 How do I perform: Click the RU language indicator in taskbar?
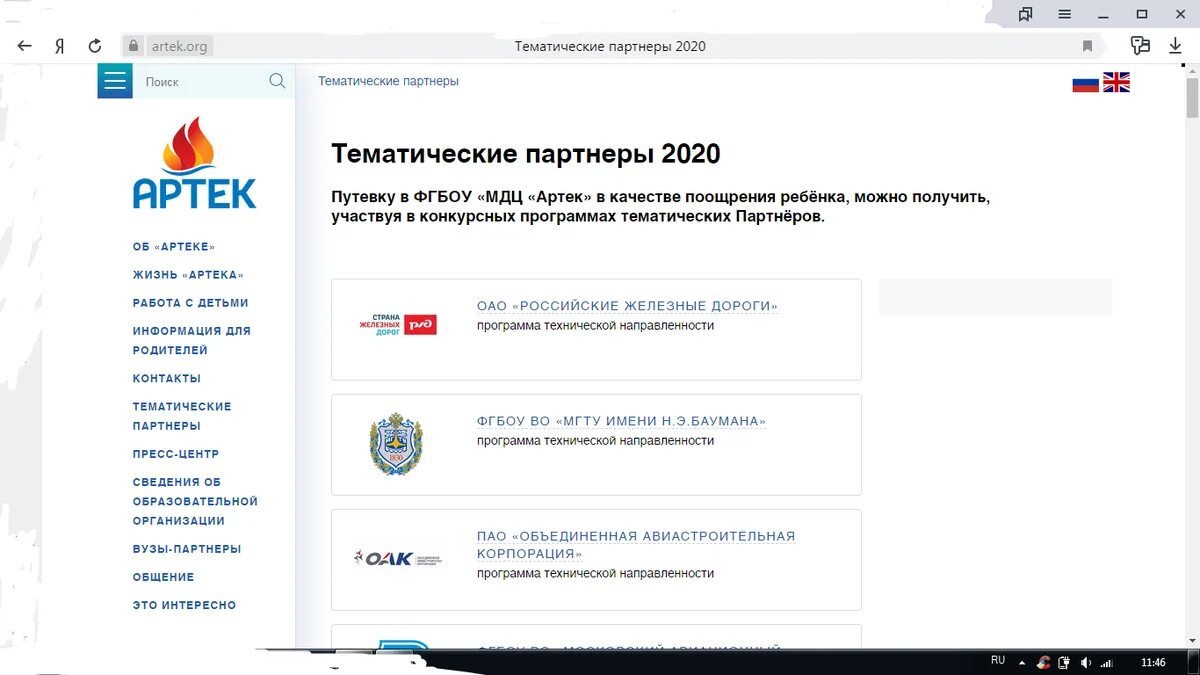[998, 661]
